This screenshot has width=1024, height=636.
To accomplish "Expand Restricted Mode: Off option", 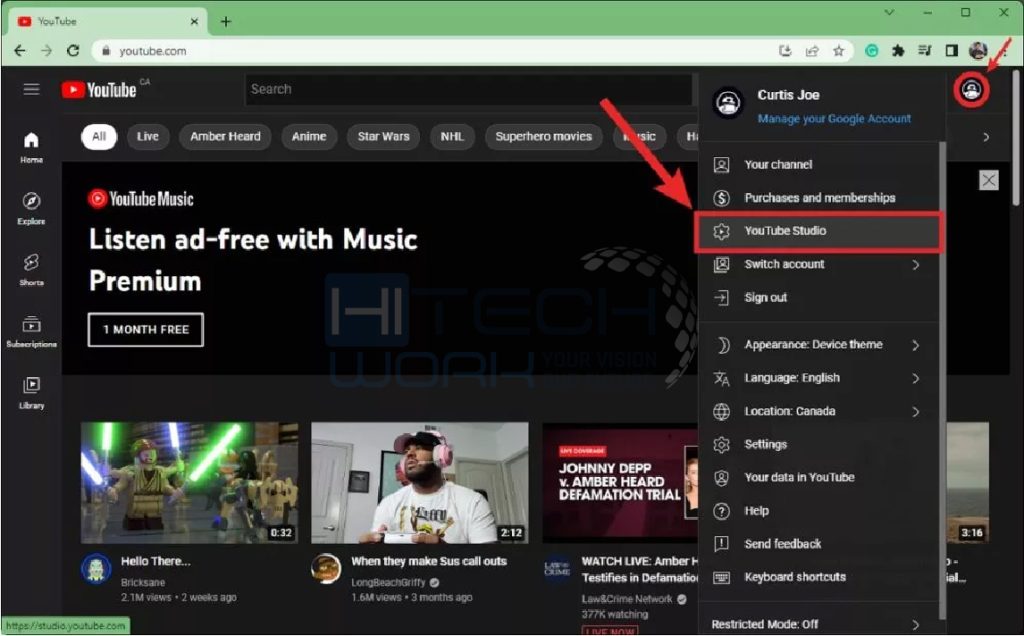I will [x=818, y=624].
